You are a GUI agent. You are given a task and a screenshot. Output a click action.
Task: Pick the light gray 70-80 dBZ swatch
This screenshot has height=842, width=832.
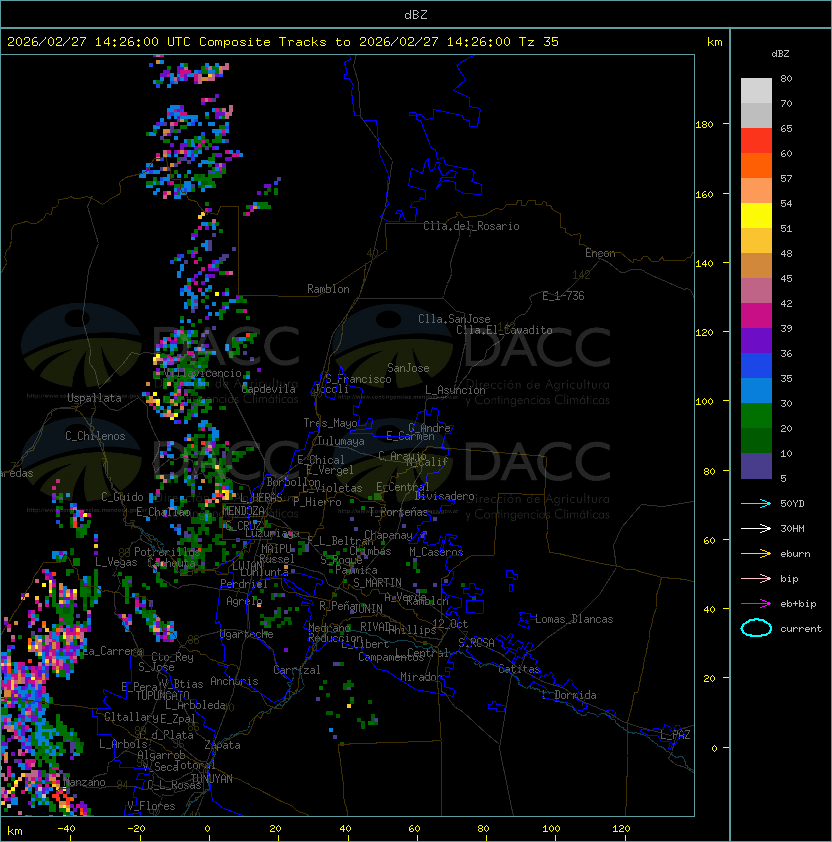(x=756, y=90)
